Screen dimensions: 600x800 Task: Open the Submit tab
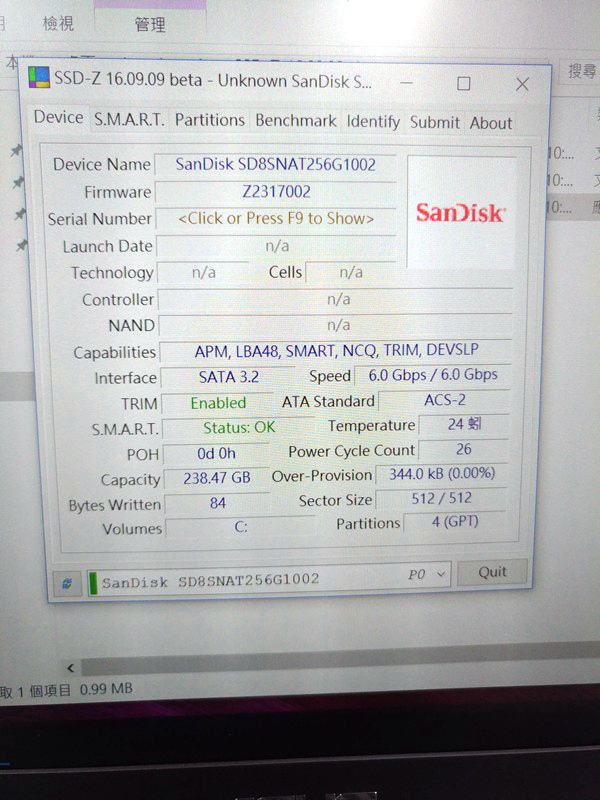tap(435, 122)
